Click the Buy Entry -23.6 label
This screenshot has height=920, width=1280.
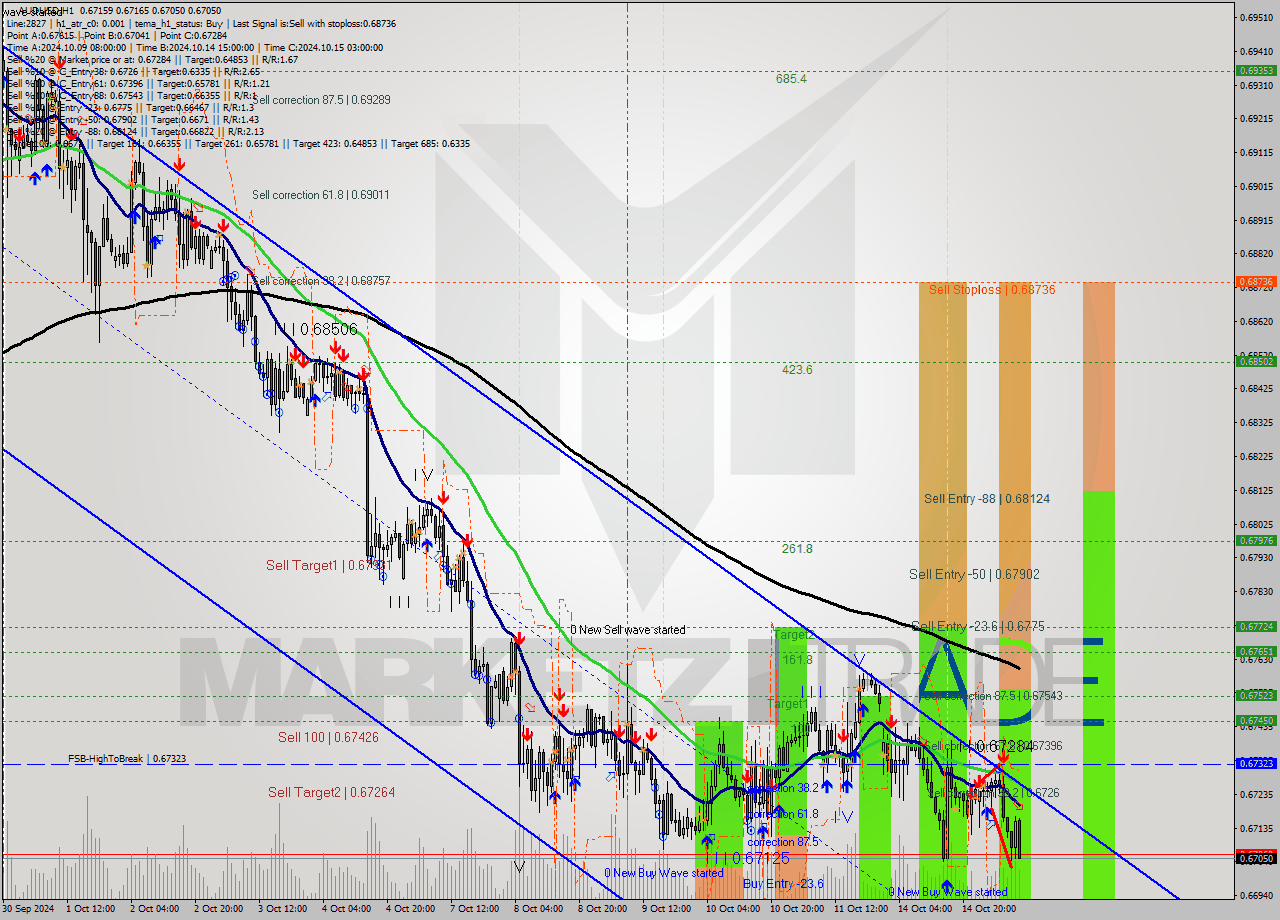click(783, 884)
